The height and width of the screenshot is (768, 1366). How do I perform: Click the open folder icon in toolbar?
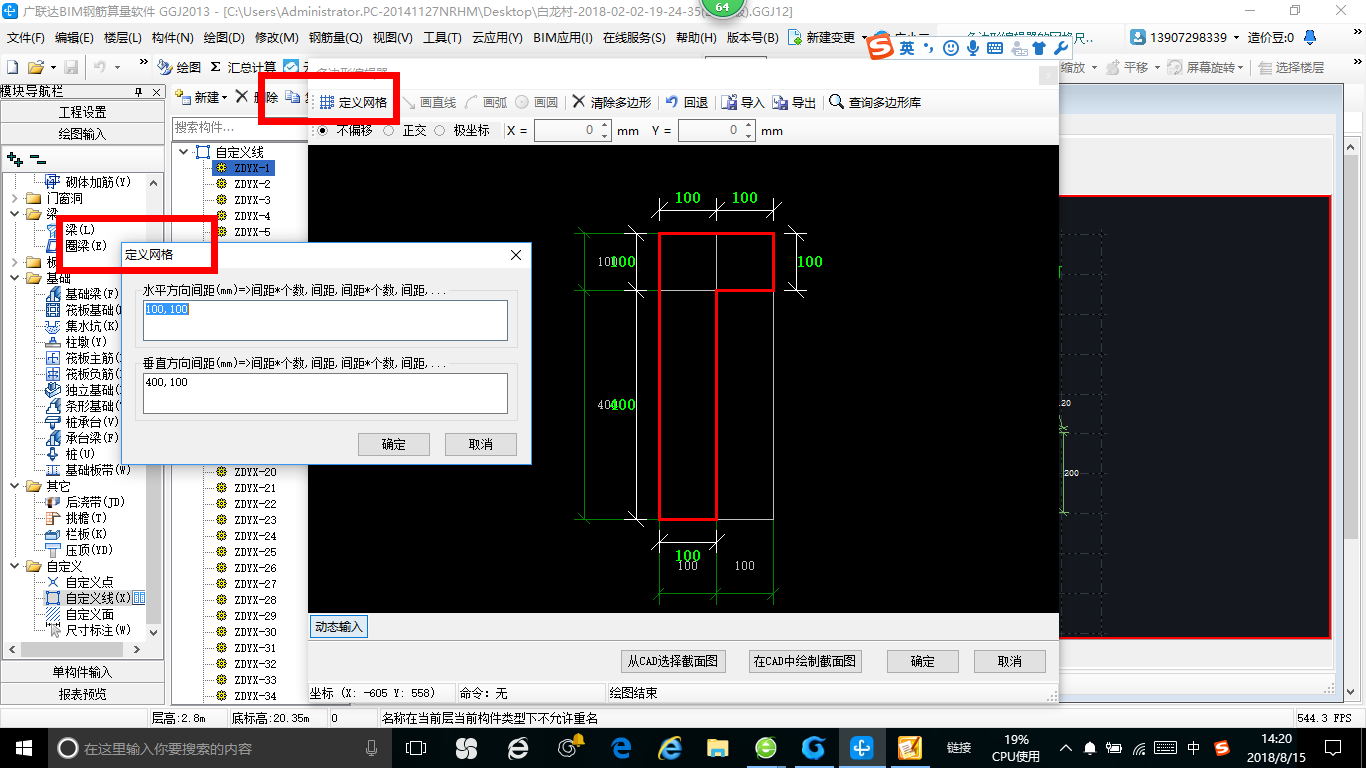(35, 67)
